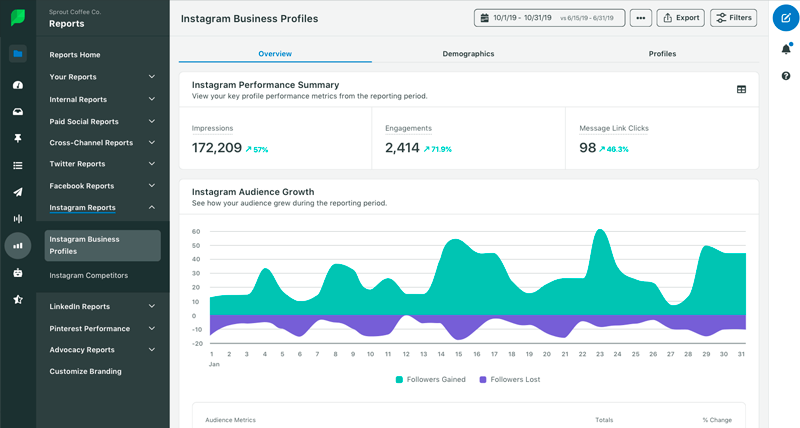Open the paper plane publishing icon

(x=17, y=192)
